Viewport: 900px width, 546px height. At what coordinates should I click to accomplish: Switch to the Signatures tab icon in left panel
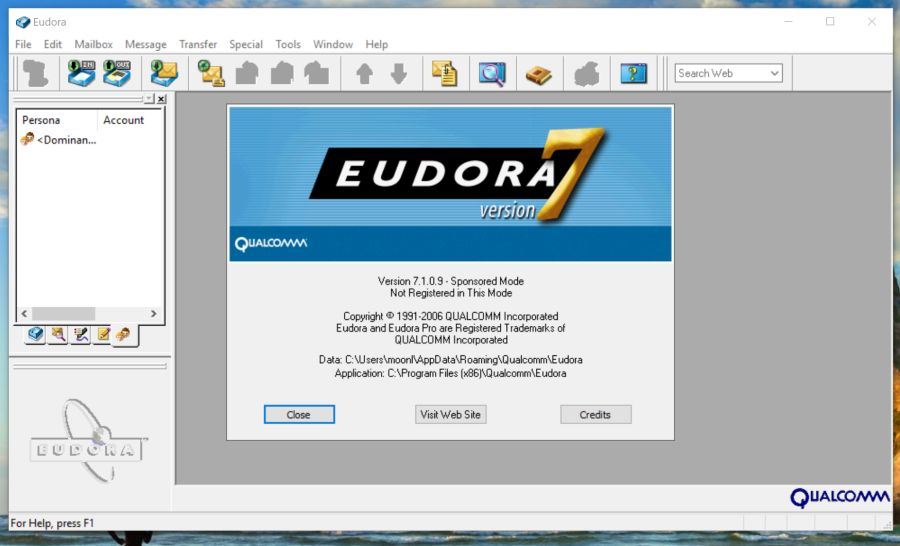(x=80, y=335)
